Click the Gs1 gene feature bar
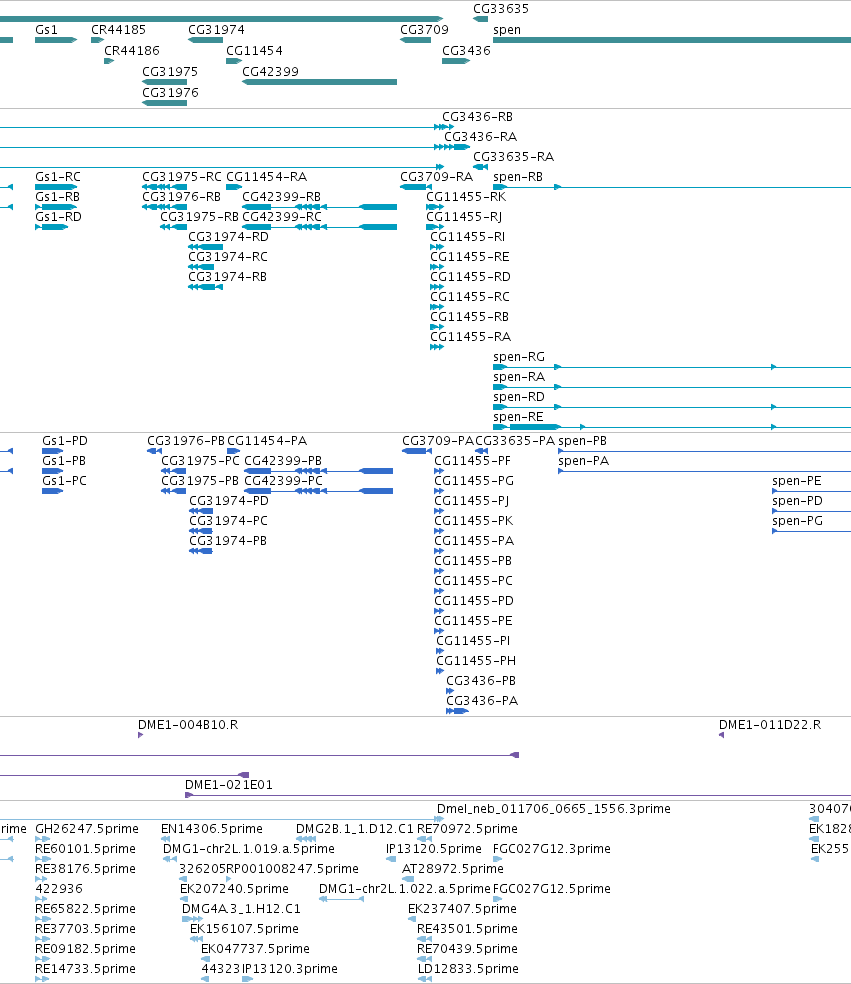 [56, 40]
